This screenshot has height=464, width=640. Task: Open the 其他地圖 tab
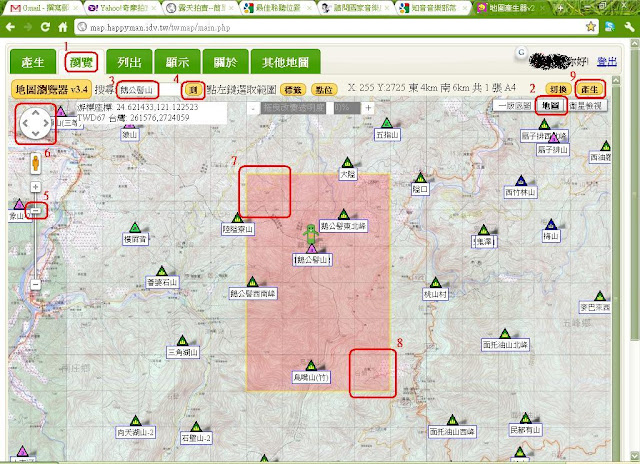285,62
